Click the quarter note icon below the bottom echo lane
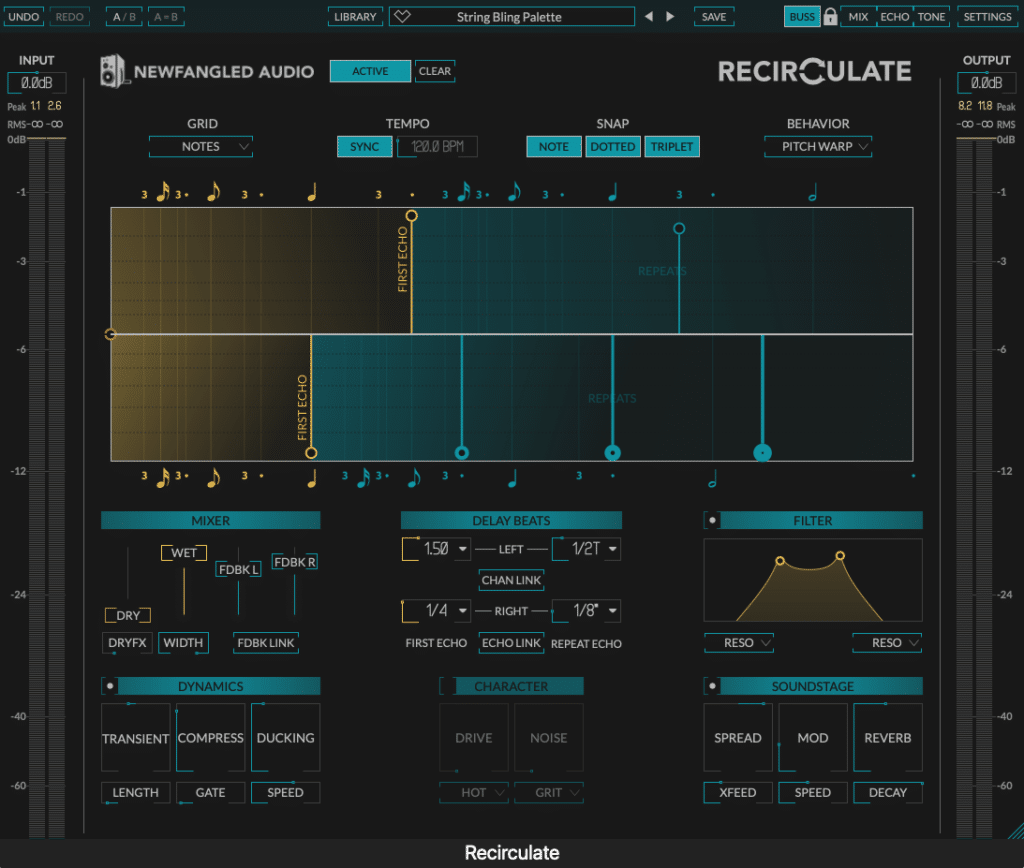The width and height of the screenshot is (1024, 868). 311,478
